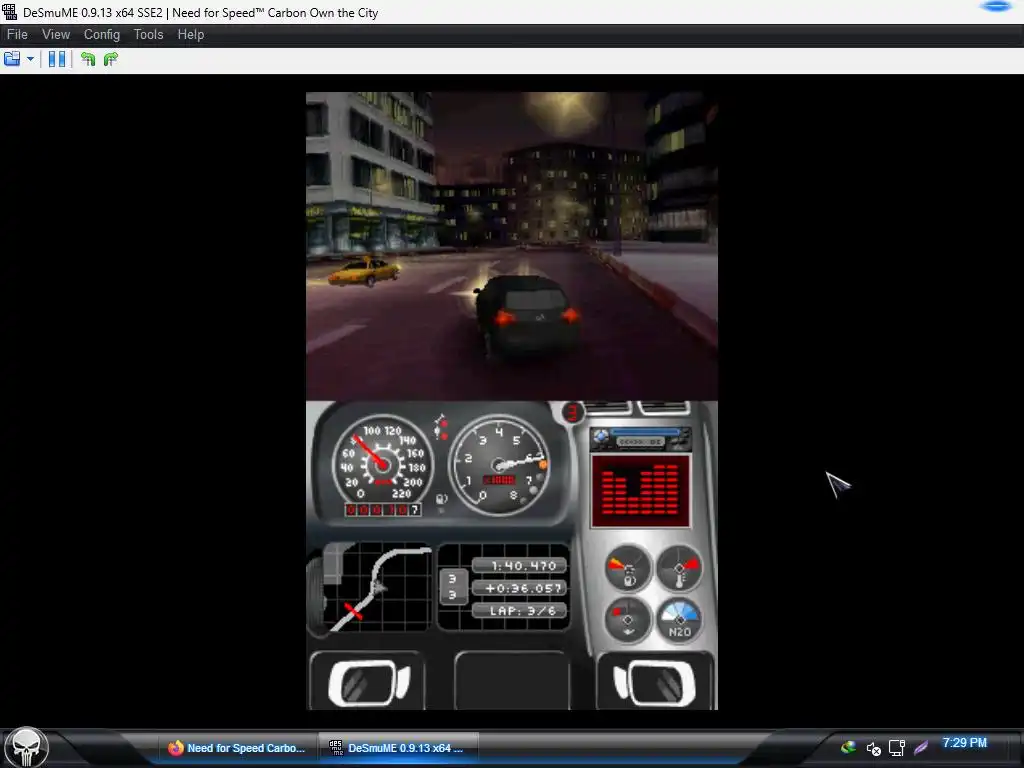Screen dimensions: 1024x768
Task: Open the View menu
Action: (x=56, y=35)
